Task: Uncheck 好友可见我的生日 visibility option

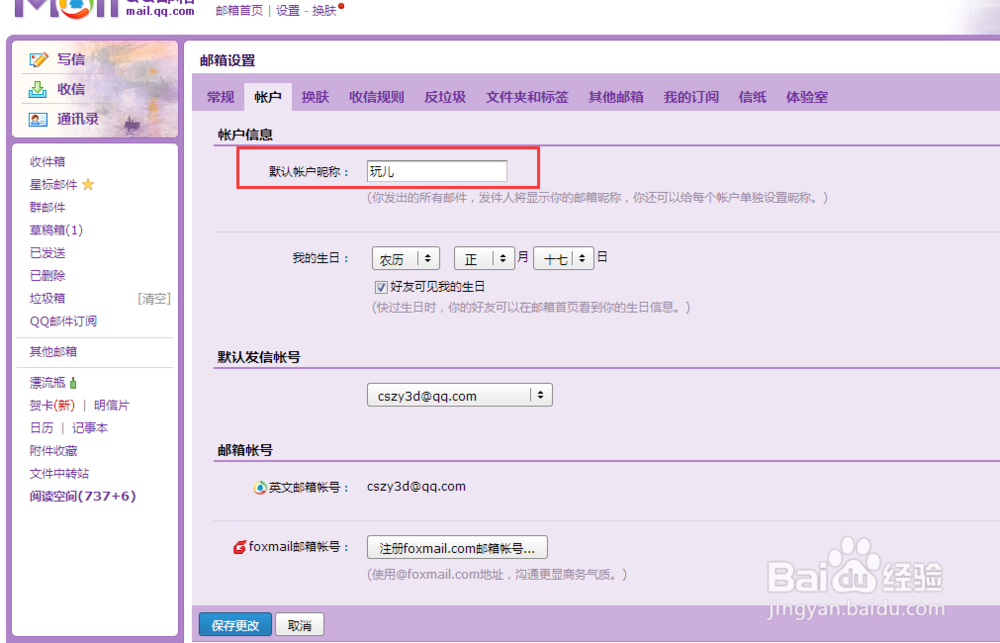Action: (x=381, y=286)
